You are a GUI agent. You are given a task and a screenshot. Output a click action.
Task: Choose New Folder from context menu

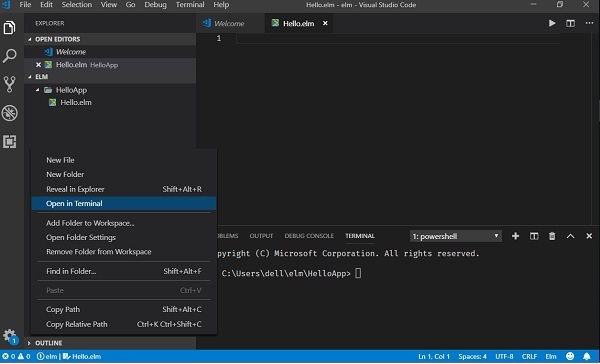124,174
